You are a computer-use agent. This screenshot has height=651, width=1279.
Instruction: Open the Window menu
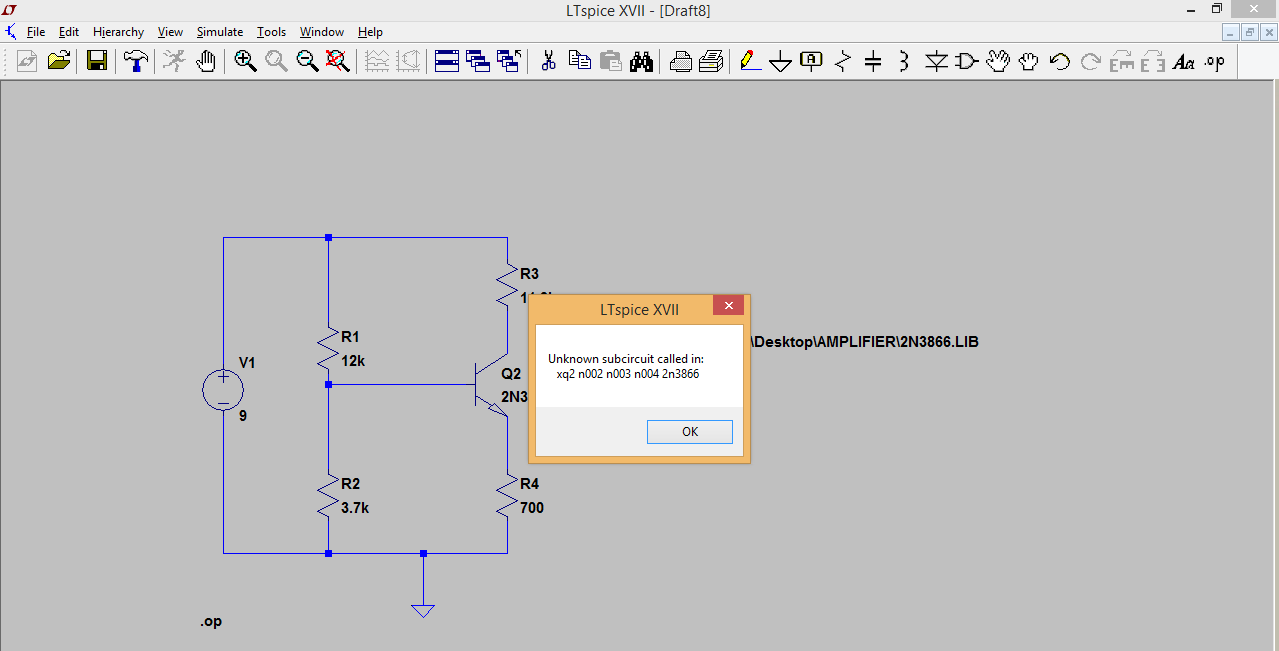click(x=322, y=32)
